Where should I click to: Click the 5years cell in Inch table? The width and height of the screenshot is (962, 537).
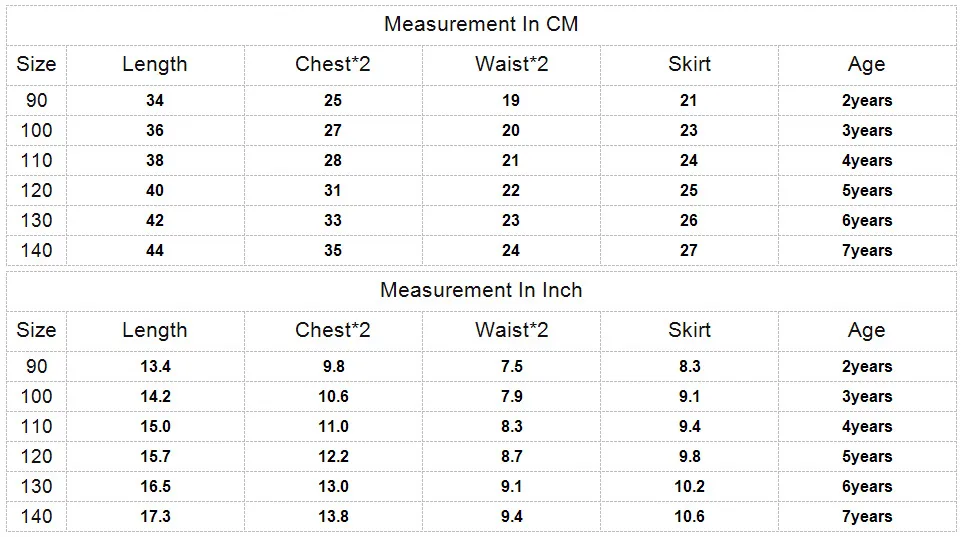coord(866,457)
